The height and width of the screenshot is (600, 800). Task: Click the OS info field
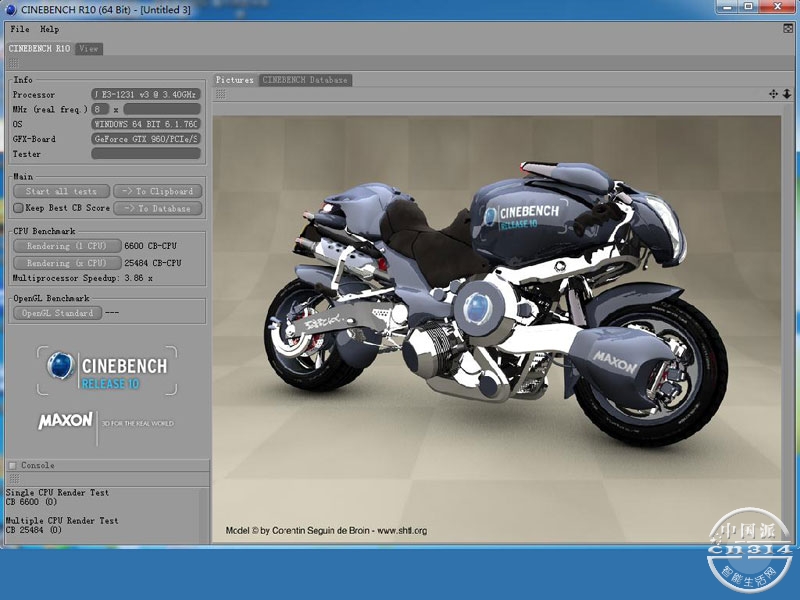(146, 124)
